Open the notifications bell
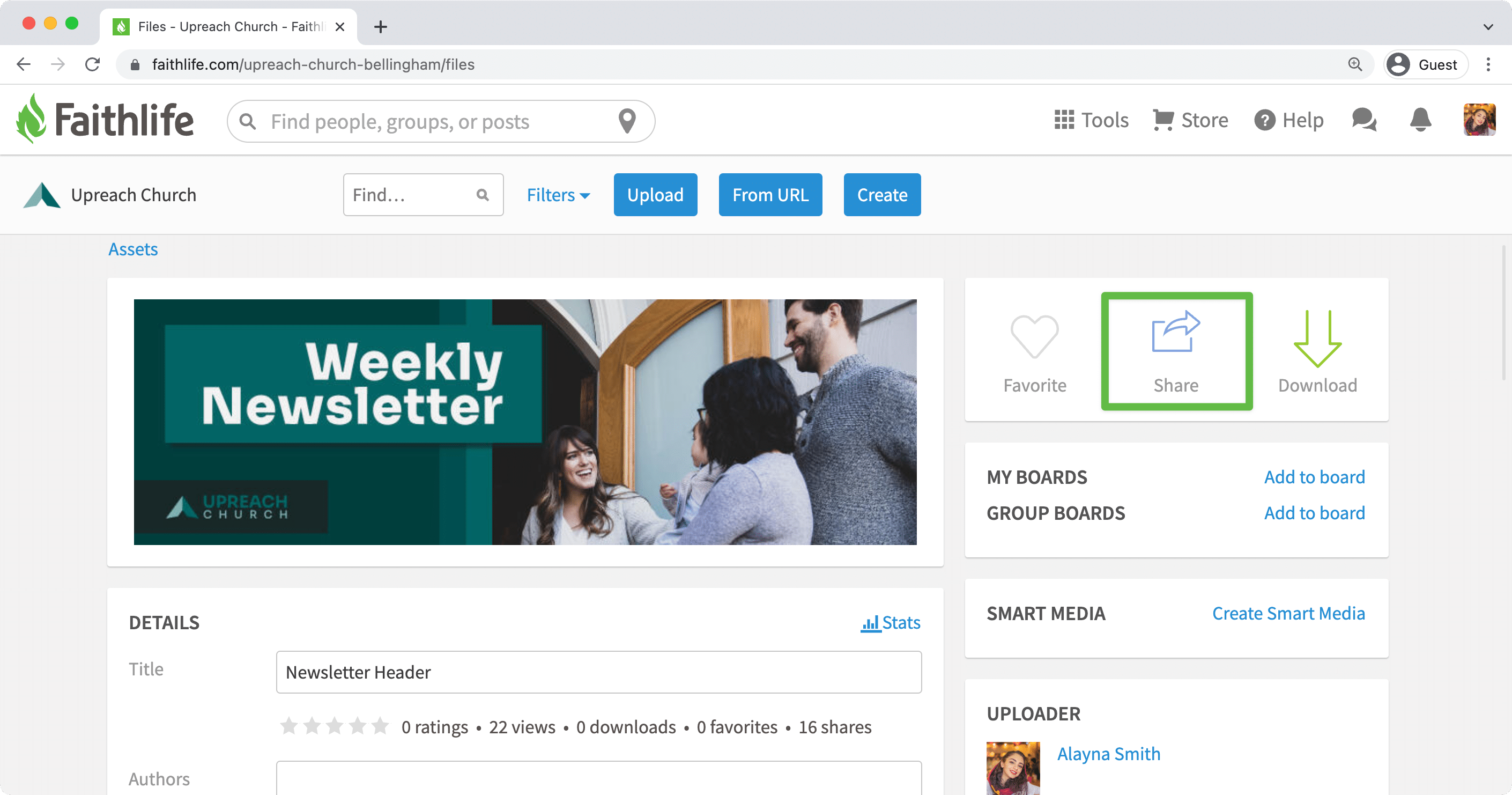The image size is (1512, 795). [1420, 120]
